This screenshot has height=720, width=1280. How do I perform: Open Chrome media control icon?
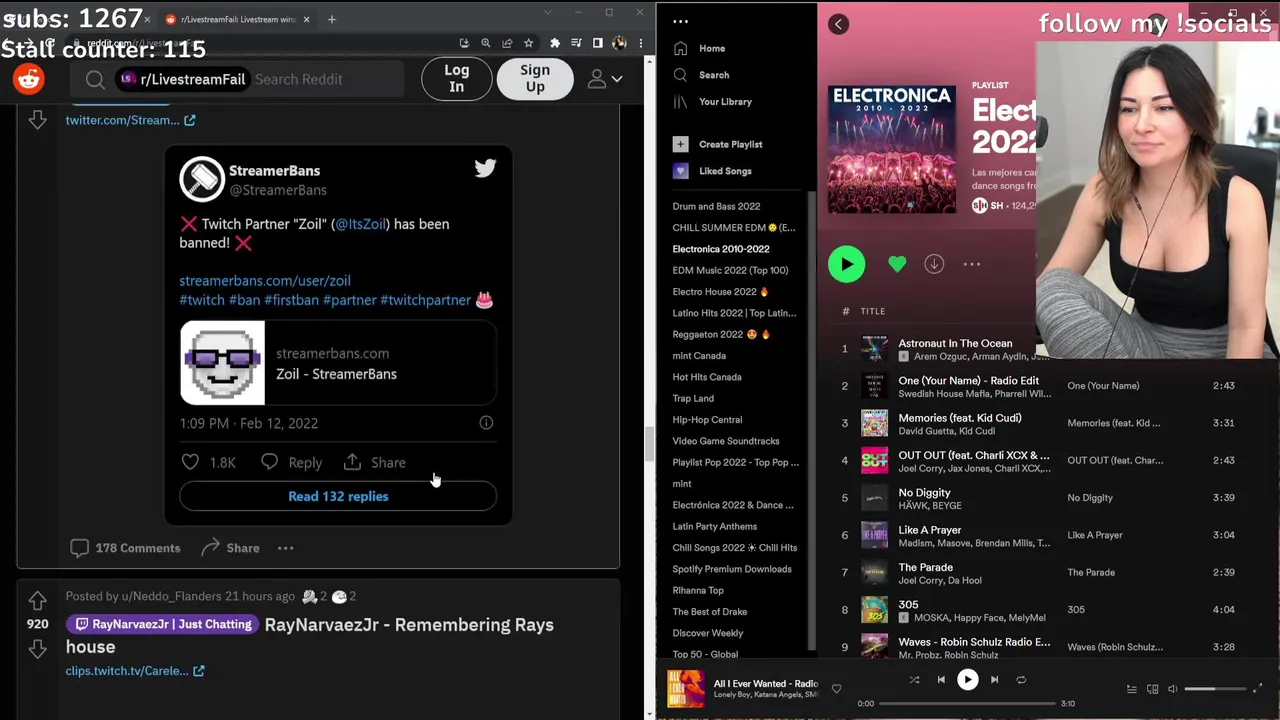pos(576,43)
